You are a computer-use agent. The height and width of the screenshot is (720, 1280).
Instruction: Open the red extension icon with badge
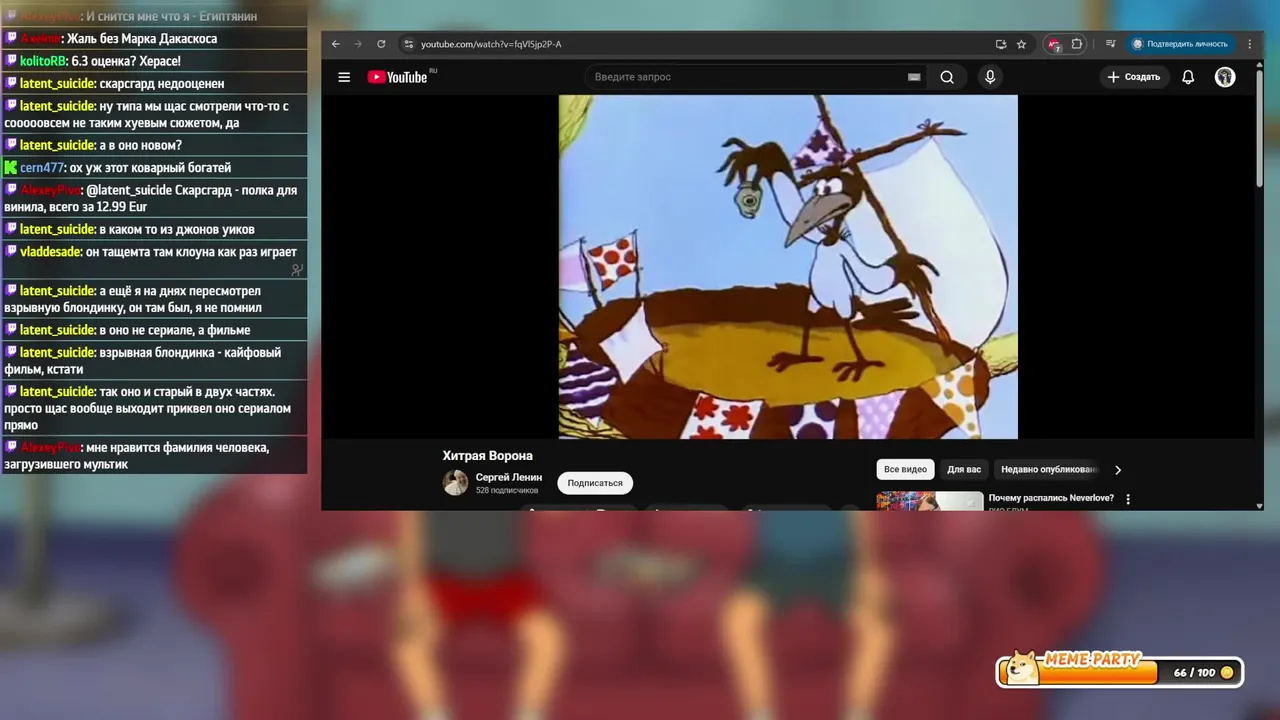tap(1054, 44)
